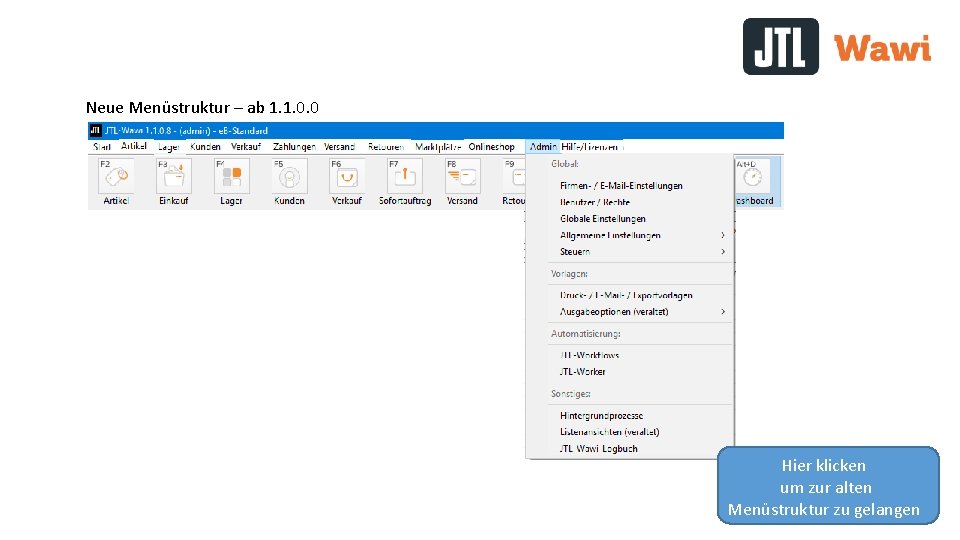Open the Kunden toolbar icon (F5)
This screenshot has height=540, width=960.
(x=289, y=182)
